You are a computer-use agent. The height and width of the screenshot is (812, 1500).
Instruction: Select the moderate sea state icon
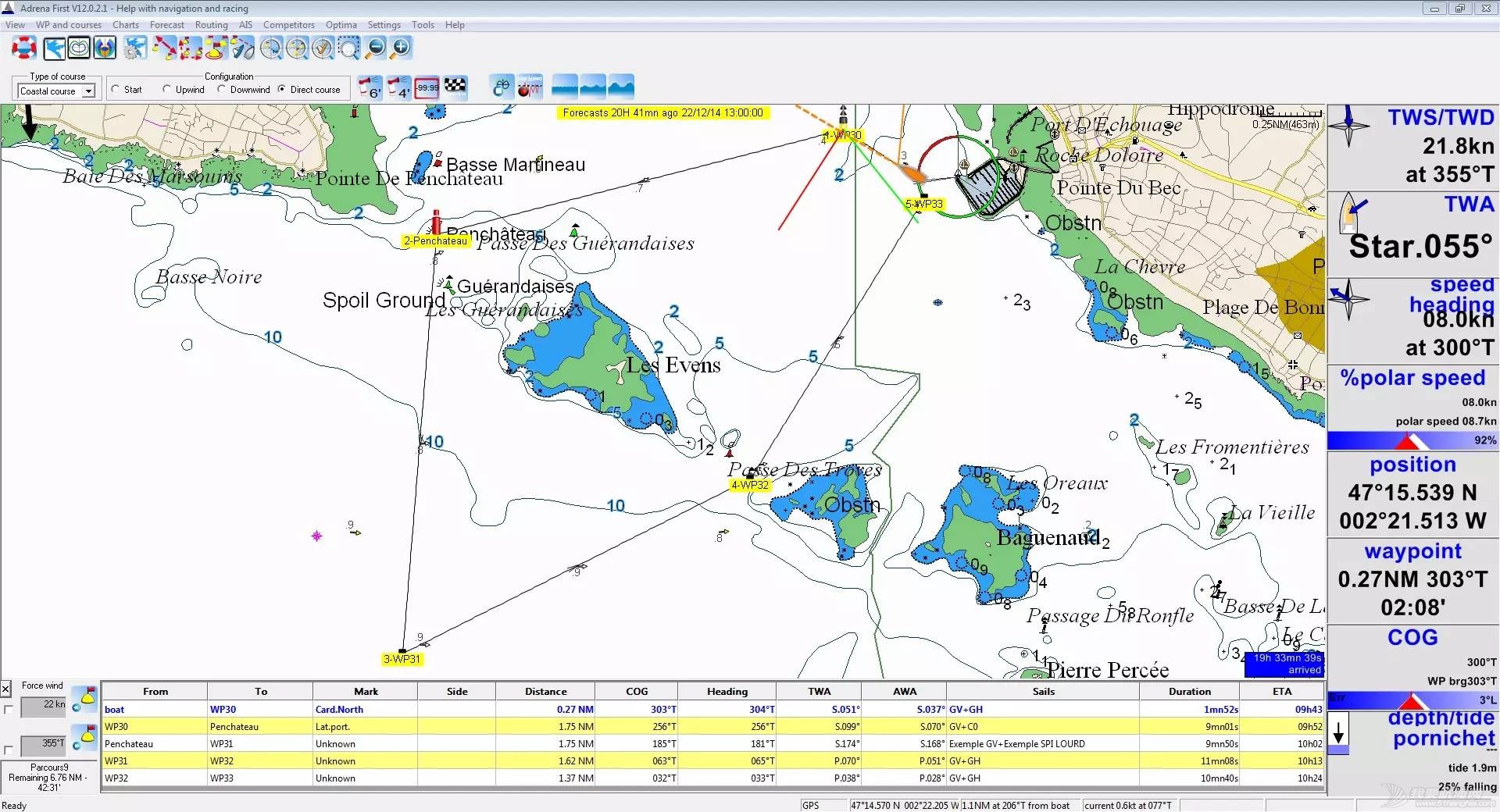[x=593, y=87]
